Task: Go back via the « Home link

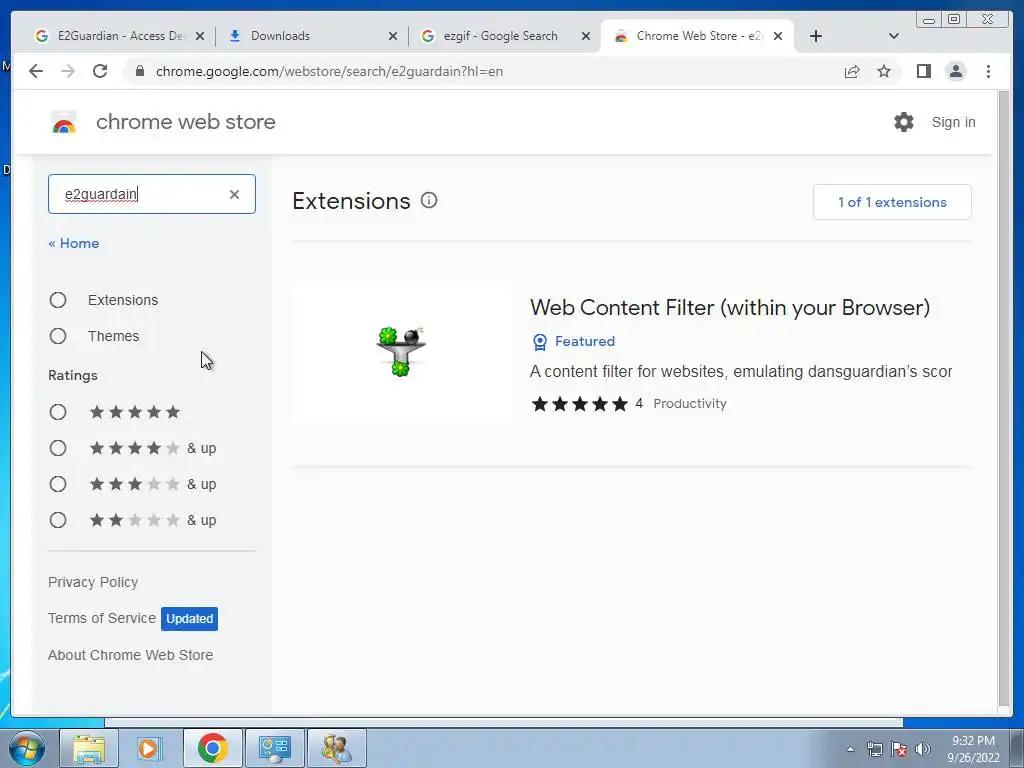Action: click(74, 243)
